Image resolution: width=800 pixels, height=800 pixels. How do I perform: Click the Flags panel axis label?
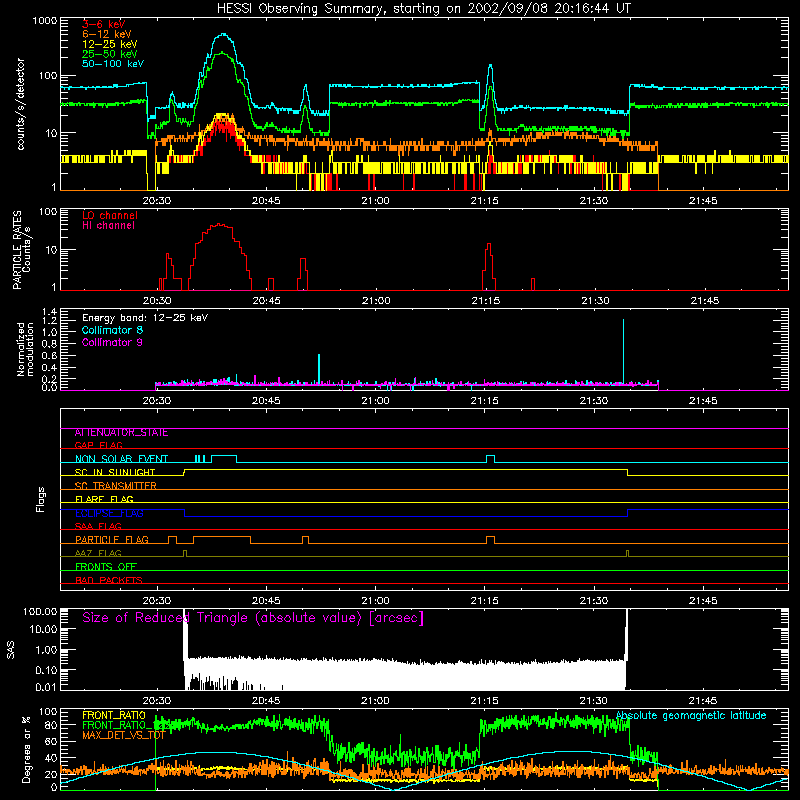pos(40,499)
